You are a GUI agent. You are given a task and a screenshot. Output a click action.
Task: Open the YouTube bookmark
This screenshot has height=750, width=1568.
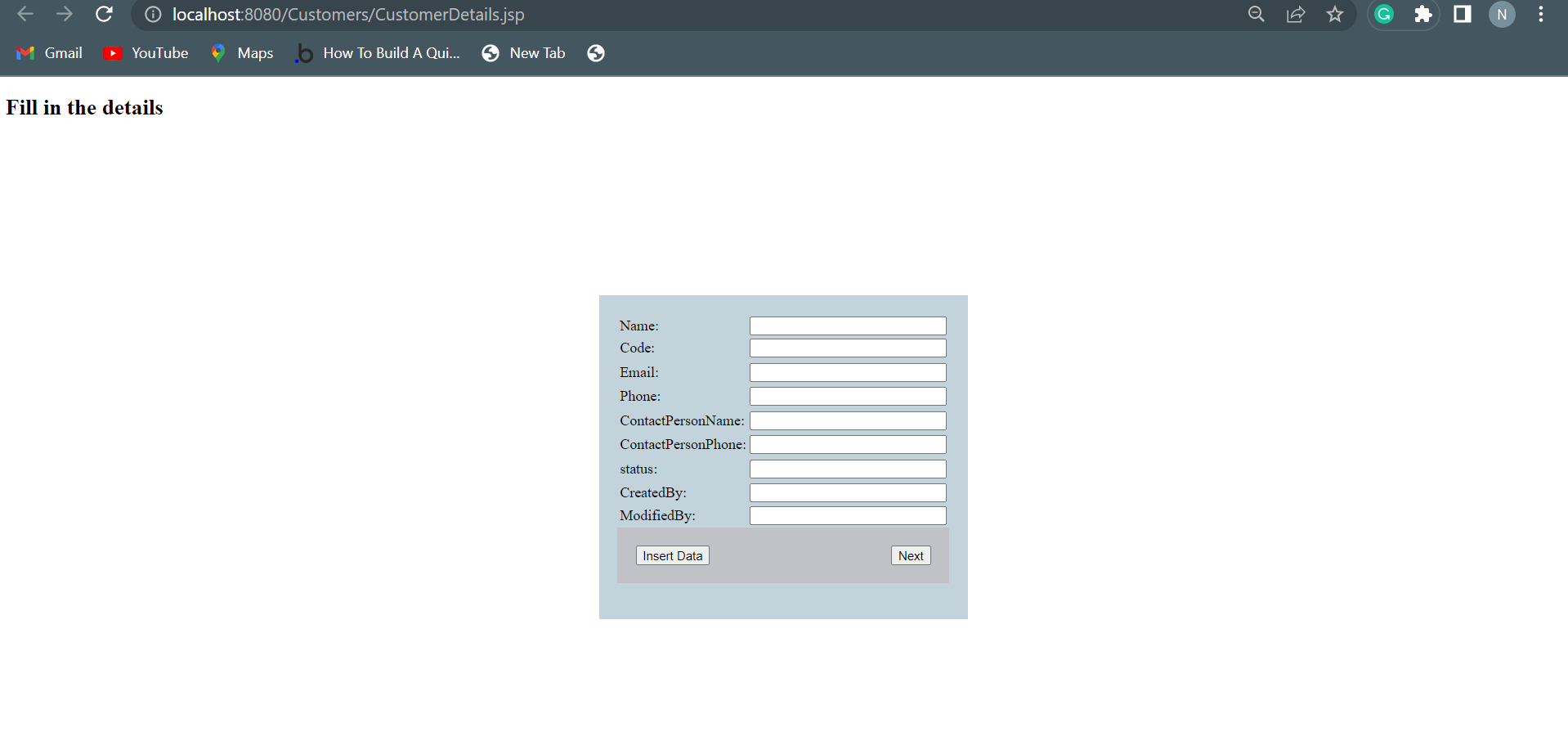146,52
